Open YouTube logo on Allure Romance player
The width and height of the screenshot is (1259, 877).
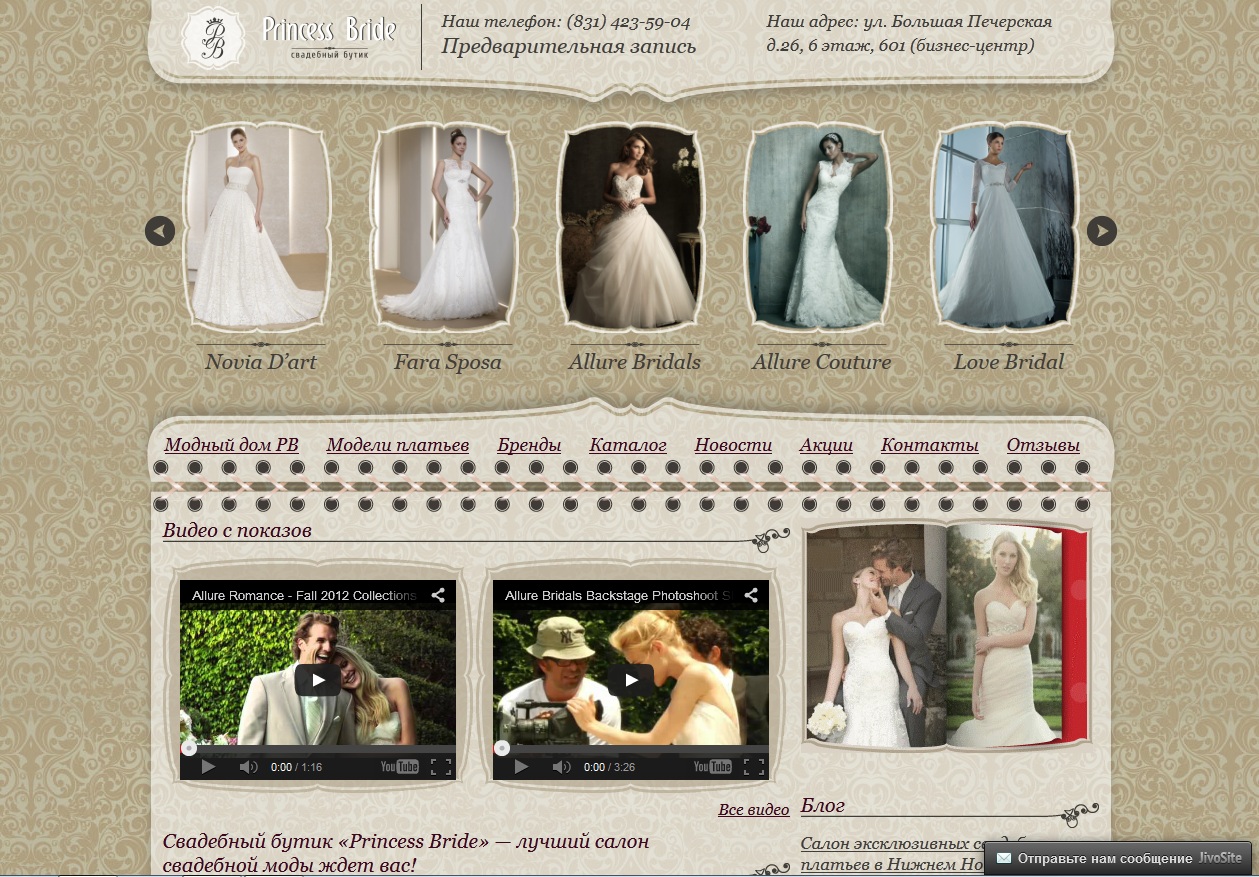pos(400,767)
